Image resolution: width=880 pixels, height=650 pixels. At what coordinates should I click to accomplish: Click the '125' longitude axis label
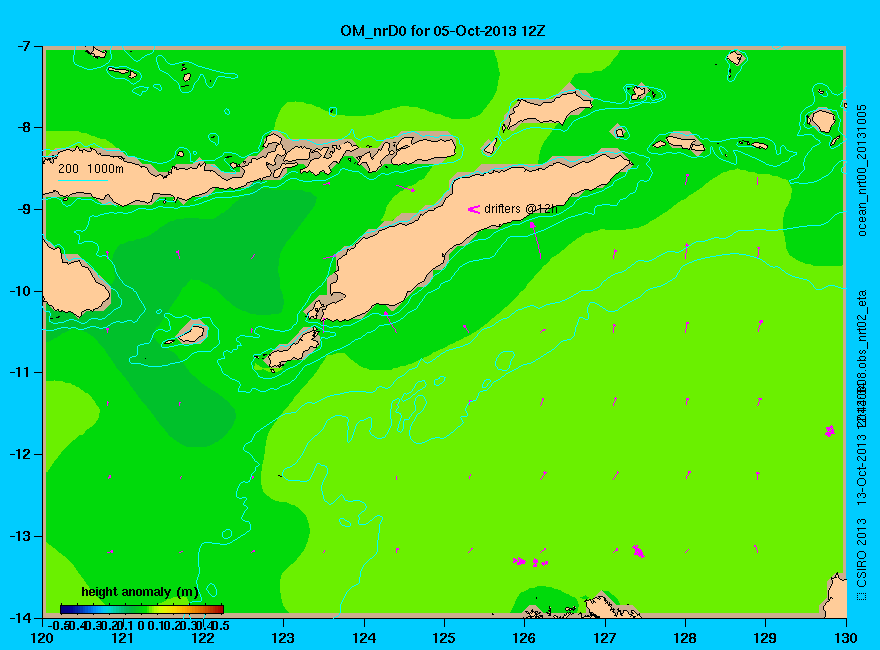(x=444, y=638)
